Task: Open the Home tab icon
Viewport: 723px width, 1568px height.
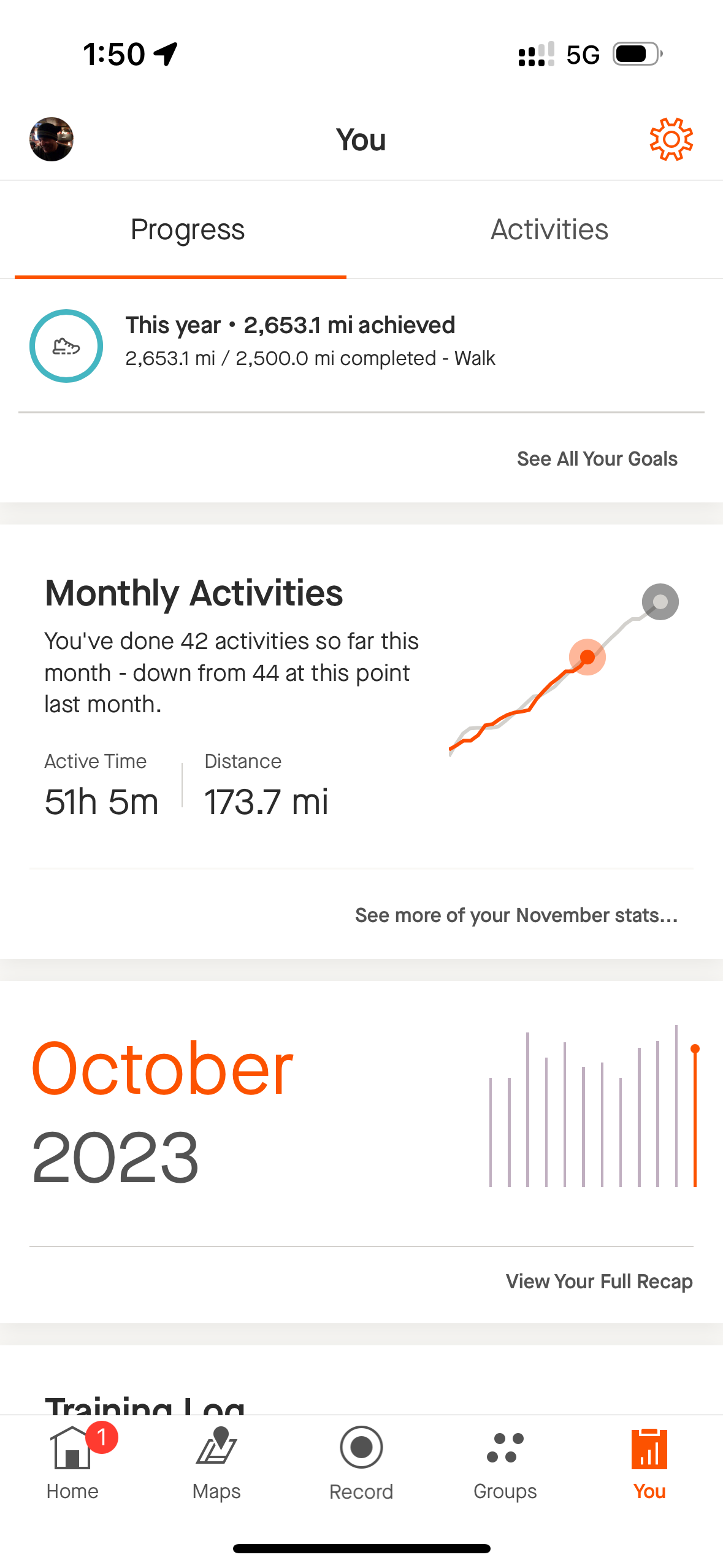Action: click(72, 1448)
